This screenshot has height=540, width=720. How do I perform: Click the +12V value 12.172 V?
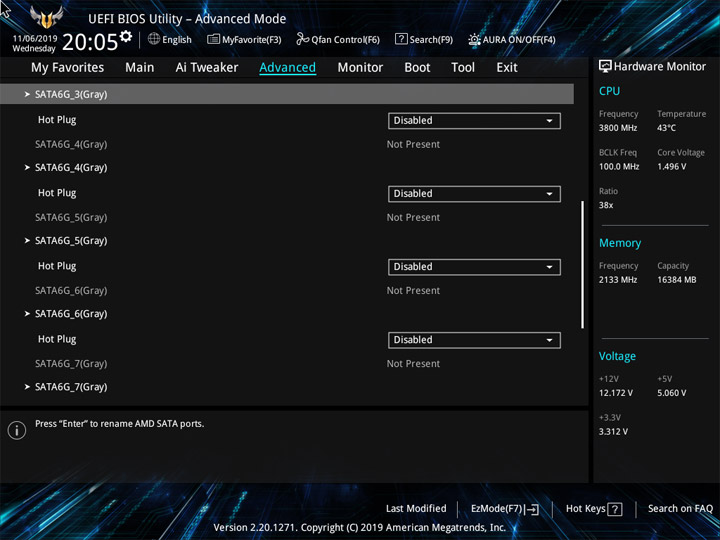(615, 393)
